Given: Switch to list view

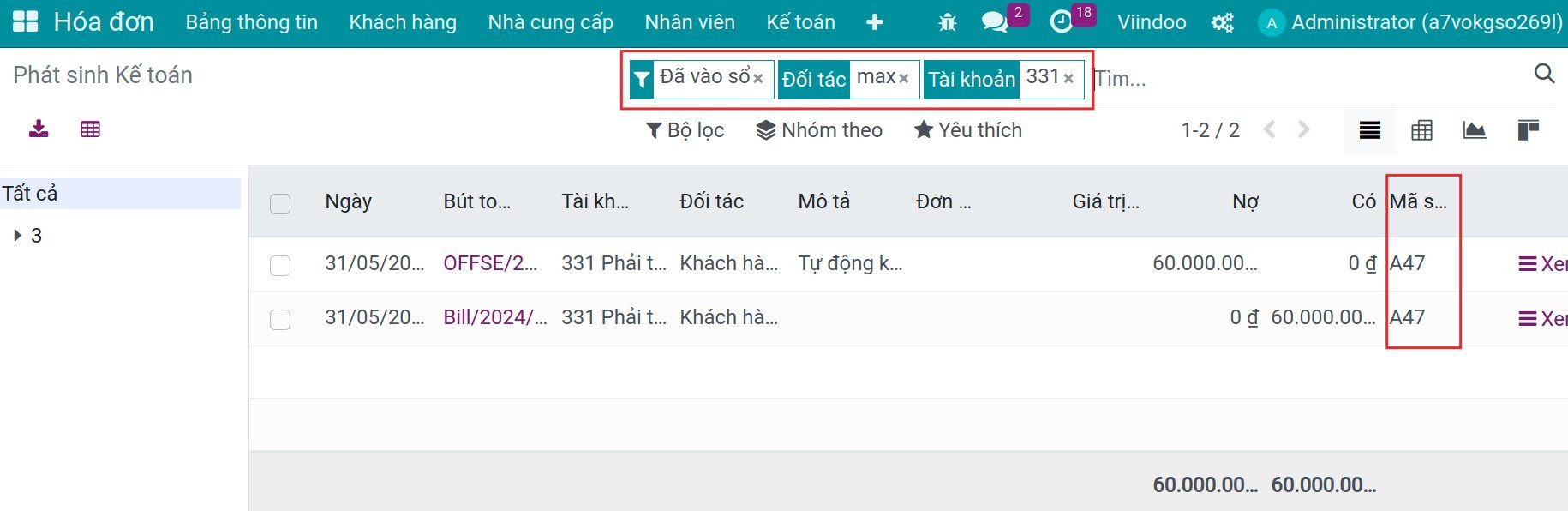Looking at the screenshot, I should pos(1370,130).
